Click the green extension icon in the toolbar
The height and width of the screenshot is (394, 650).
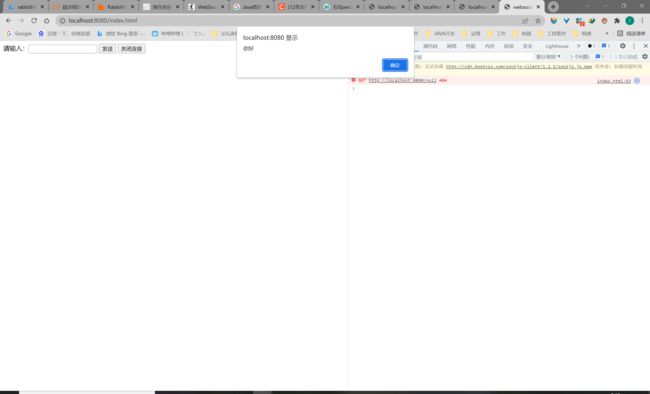tap(592, 20)
